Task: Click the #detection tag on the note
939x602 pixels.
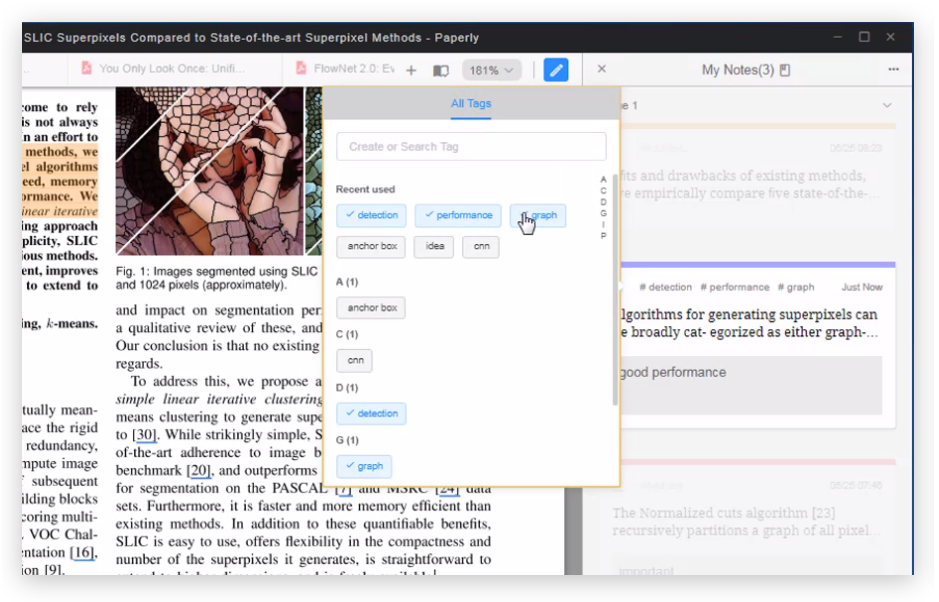Action: pos(665,288)
